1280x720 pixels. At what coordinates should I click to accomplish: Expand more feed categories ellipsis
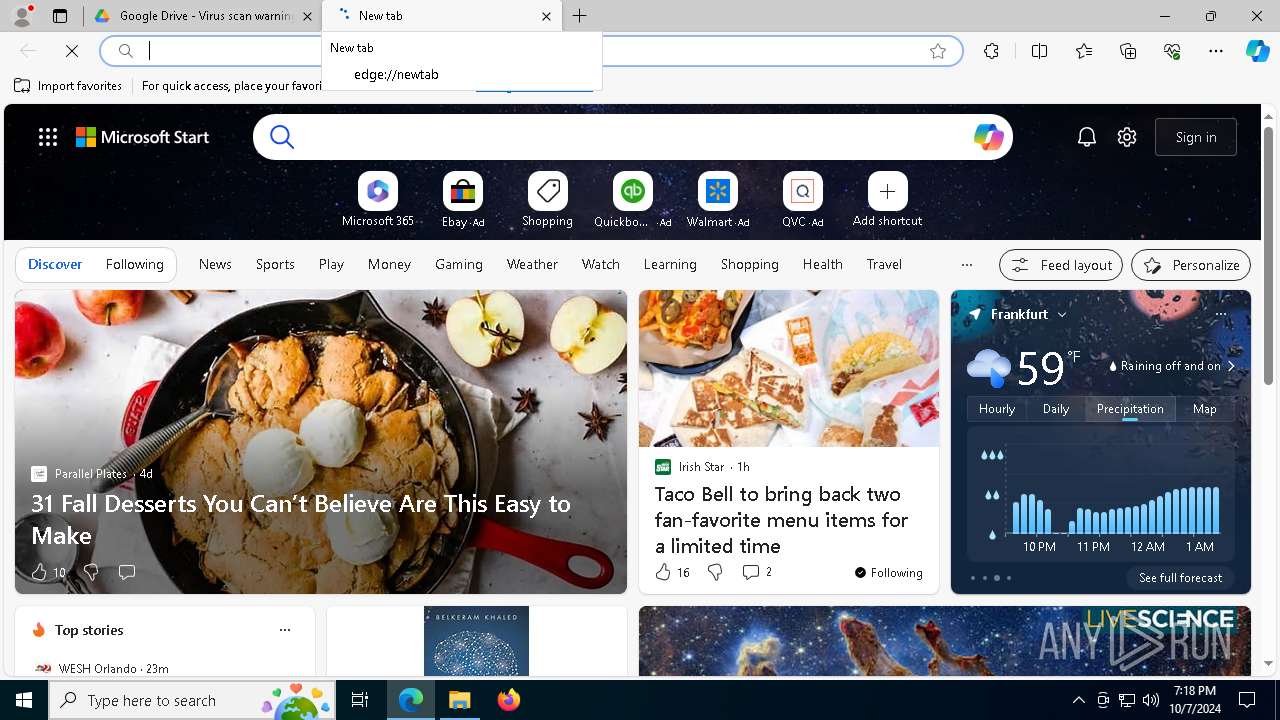[x=966, y=265]
